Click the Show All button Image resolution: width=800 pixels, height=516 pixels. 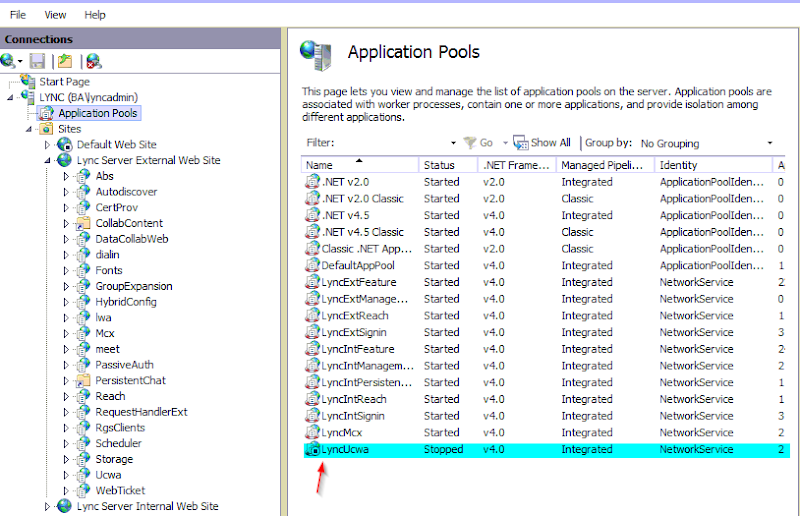[542, 143]
